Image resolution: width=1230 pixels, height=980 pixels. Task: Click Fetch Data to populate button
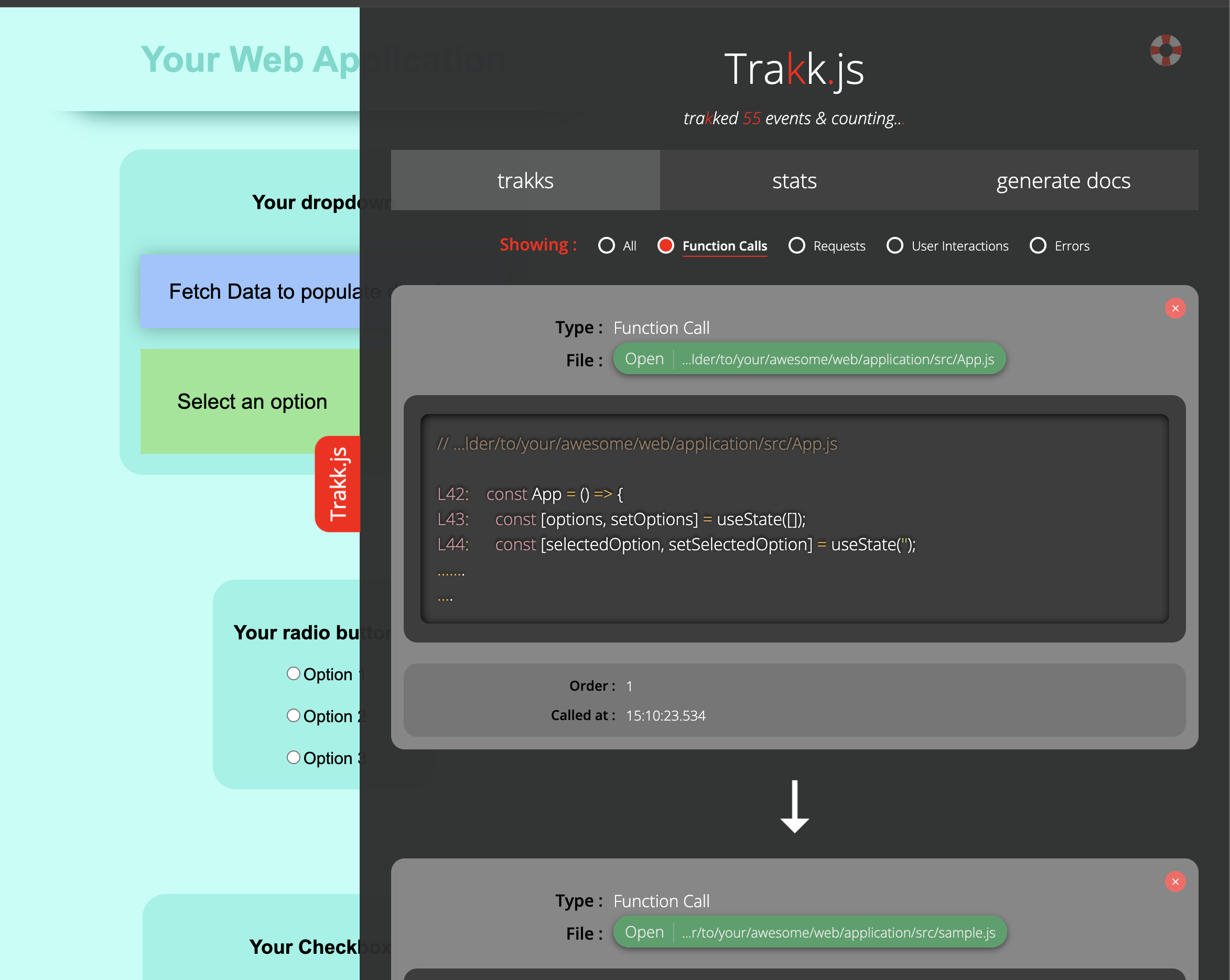(x=250, y=291)
